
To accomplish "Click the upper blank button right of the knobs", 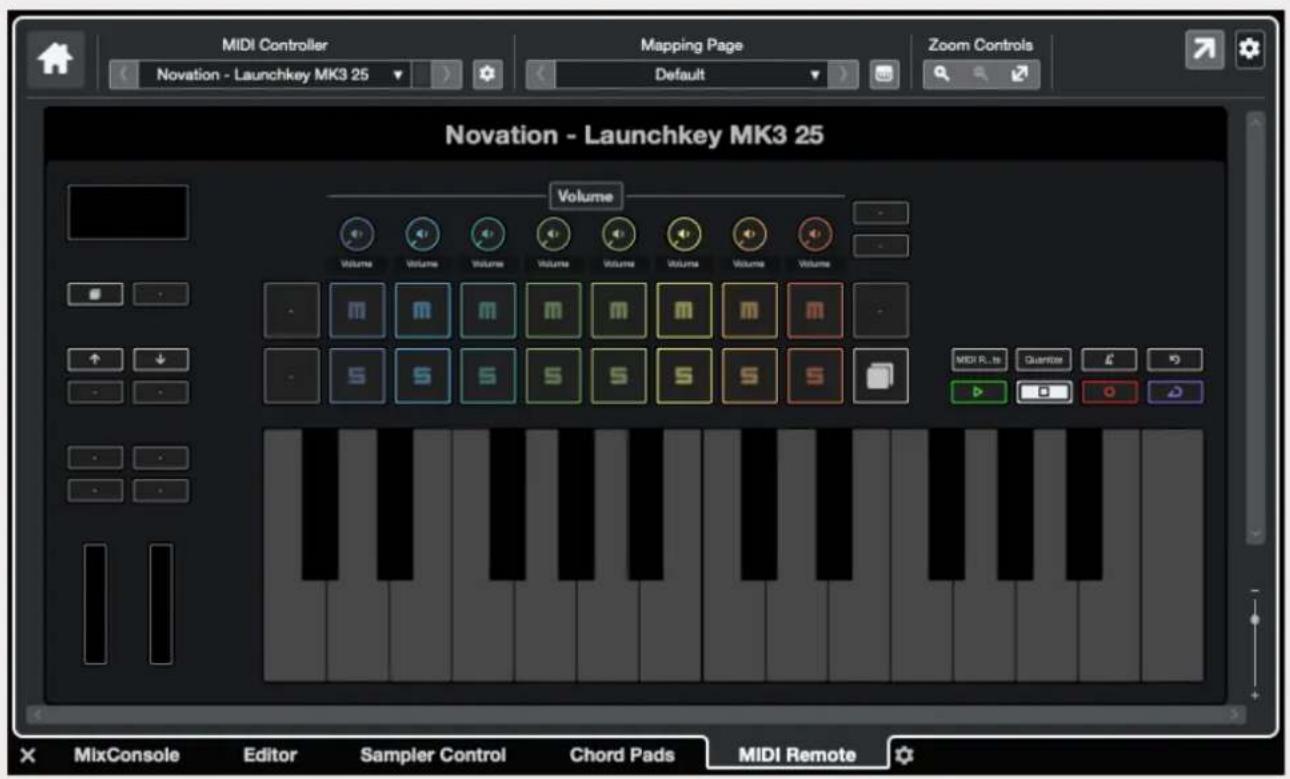I will [881, 212].
